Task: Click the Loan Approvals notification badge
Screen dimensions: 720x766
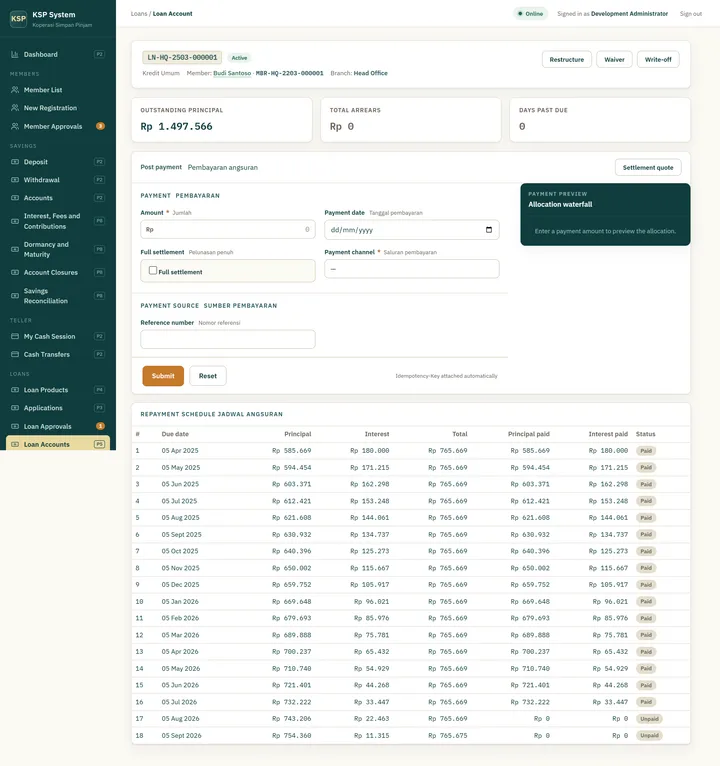Action: click(x=100, y=426)
